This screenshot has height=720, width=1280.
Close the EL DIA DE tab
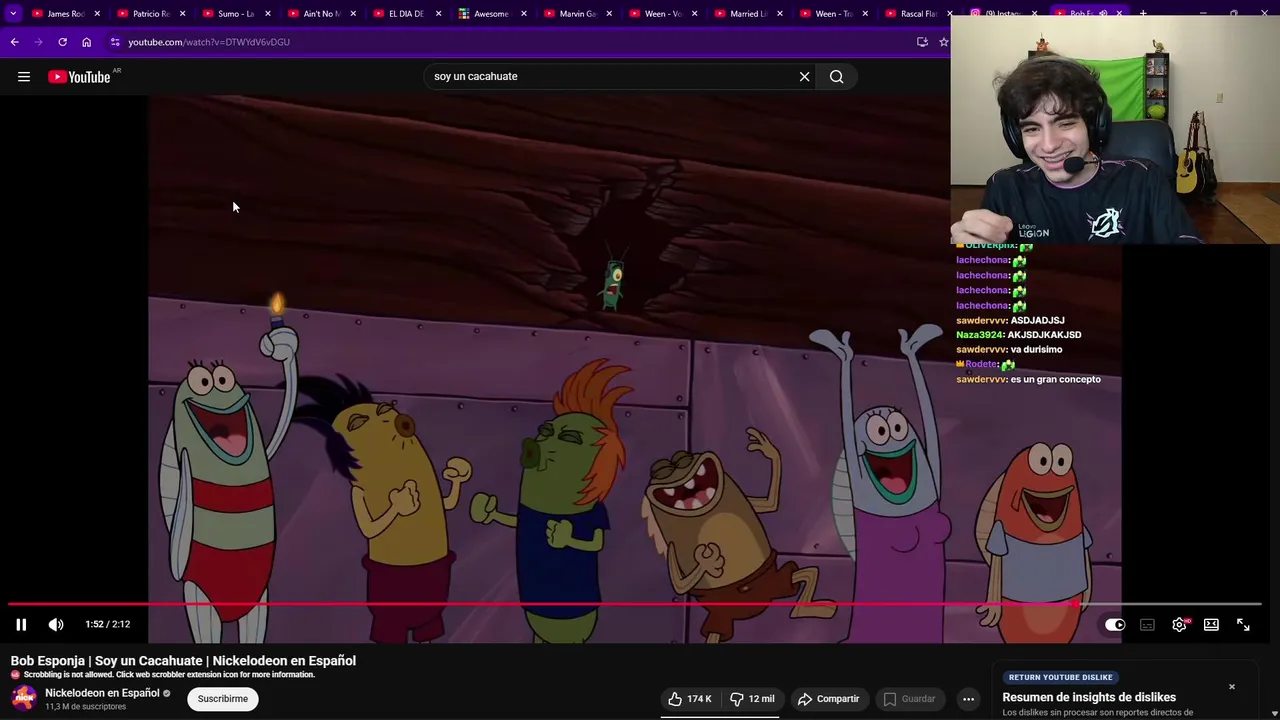[x=438, y=14]
